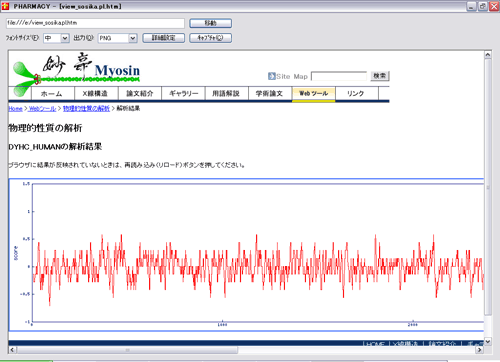
Task: Open the PNG output format dropdown
Action: pyautogui.click(x=133, y=38)
